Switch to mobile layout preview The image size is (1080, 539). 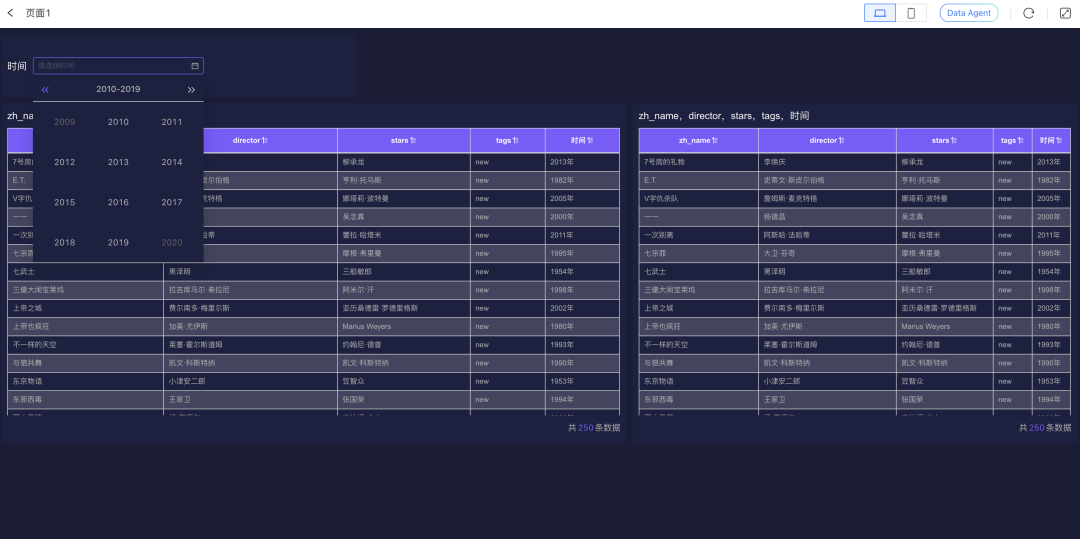(x=911, y=13)
